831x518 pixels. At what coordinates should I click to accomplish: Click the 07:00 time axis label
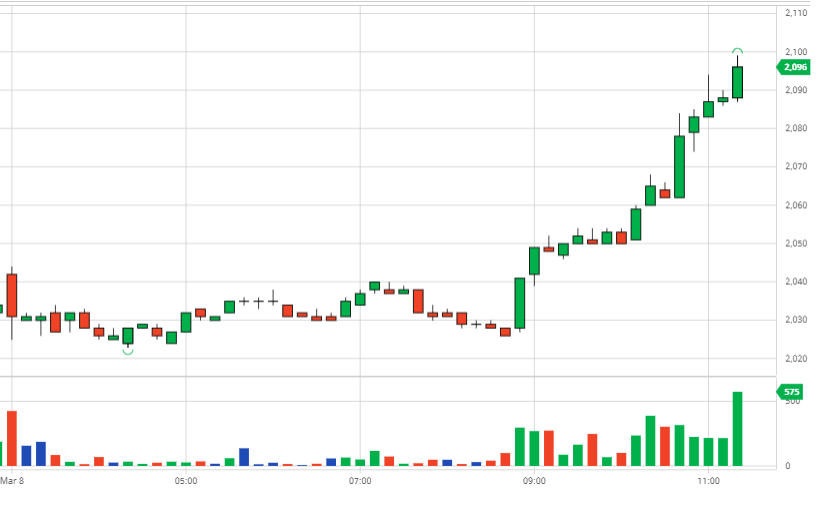[x=360, y=481]
